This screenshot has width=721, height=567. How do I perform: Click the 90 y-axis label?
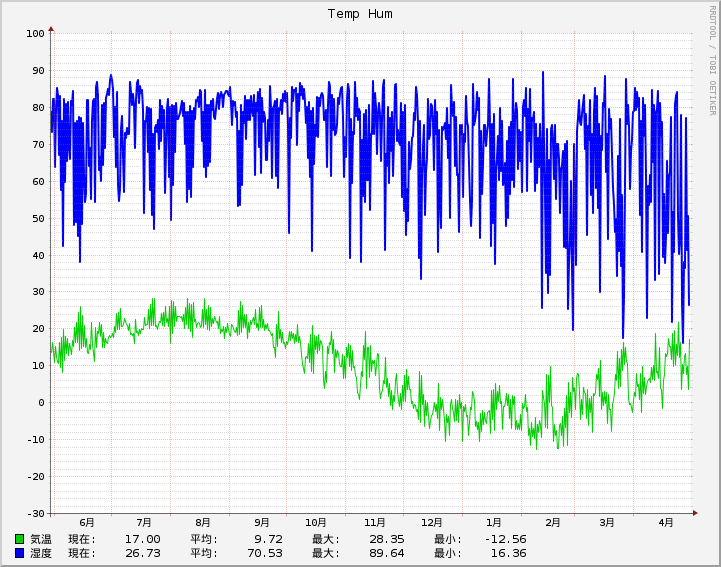(38, 71)
